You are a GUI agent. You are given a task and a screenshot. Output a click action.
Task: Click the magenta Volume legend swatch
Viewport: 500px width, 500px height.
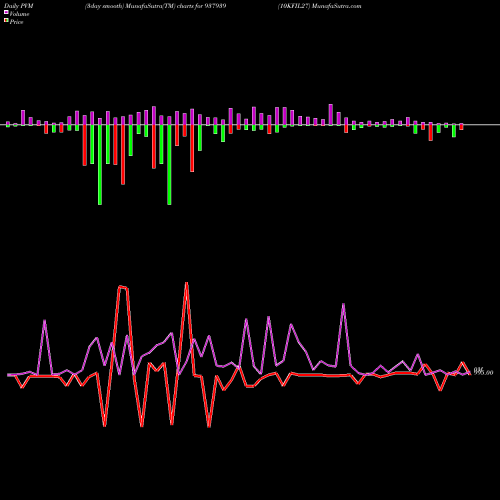(6, 13)
